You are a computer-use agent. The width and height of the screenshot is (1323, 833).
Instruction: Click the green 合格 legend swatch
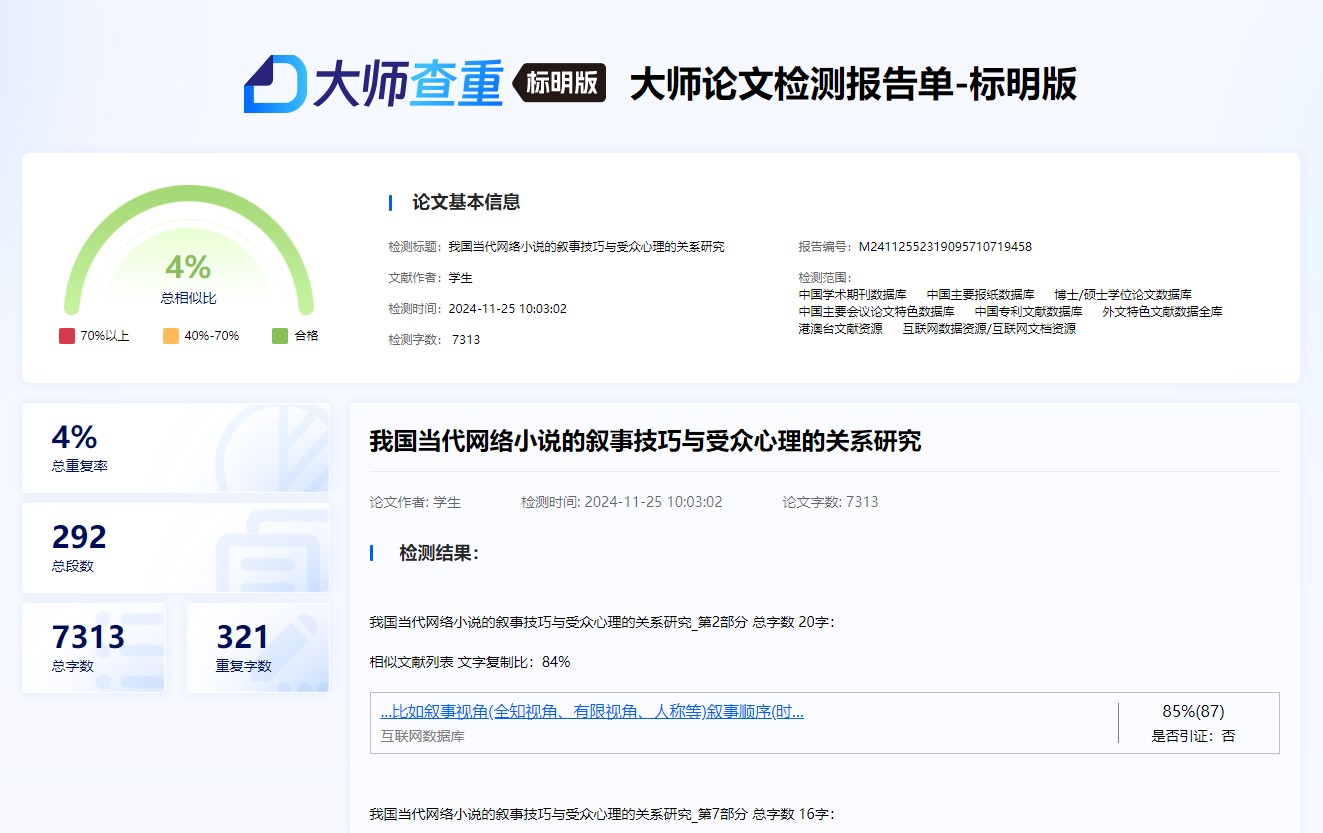280,336
